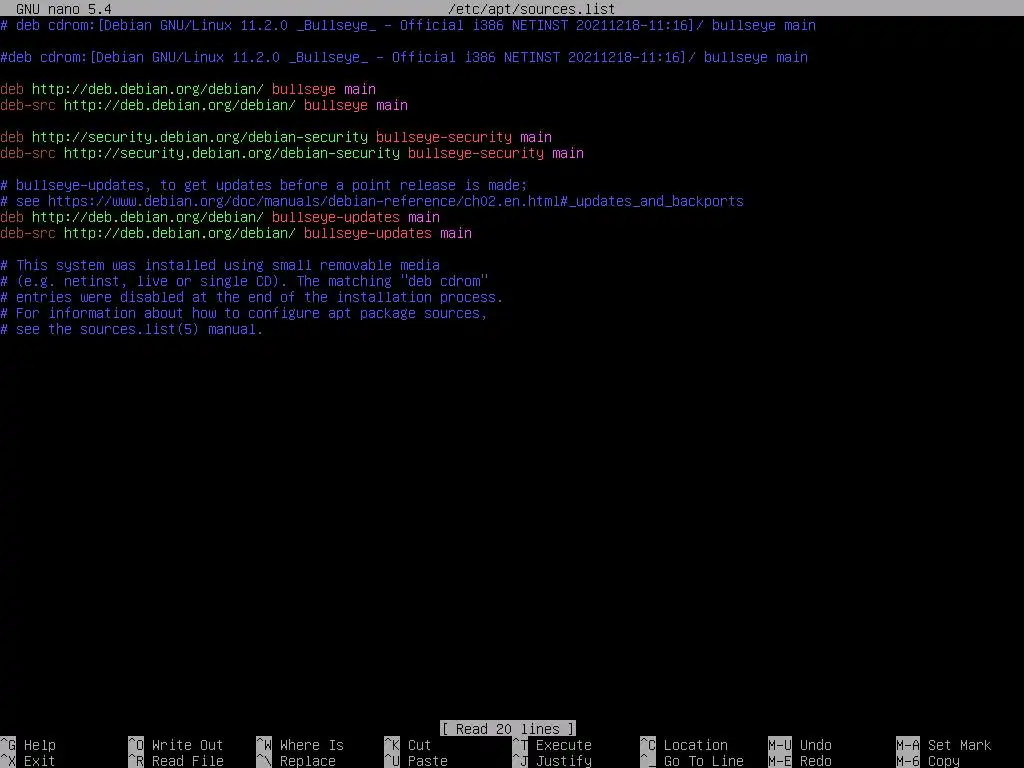
Task: Click the M-E Redo shortcut
Action: (800, 761)
